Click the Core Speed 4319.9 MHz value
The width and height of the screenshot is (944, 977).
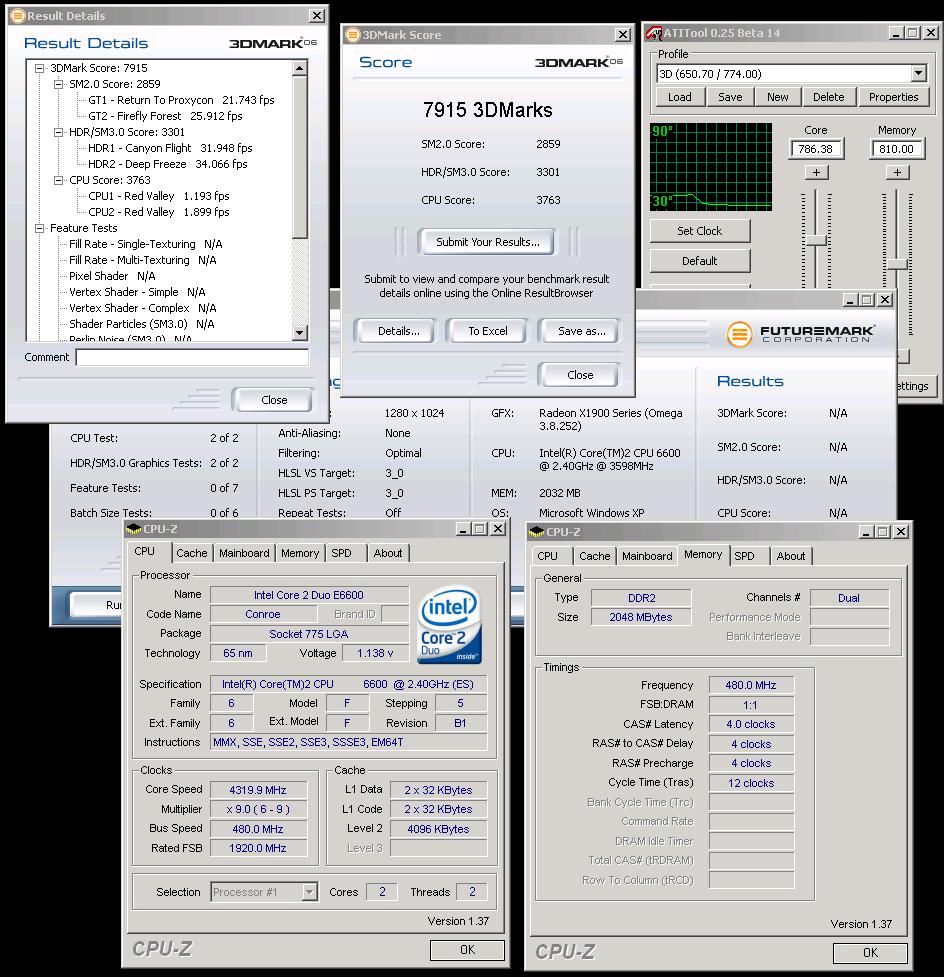coord(258,790)
